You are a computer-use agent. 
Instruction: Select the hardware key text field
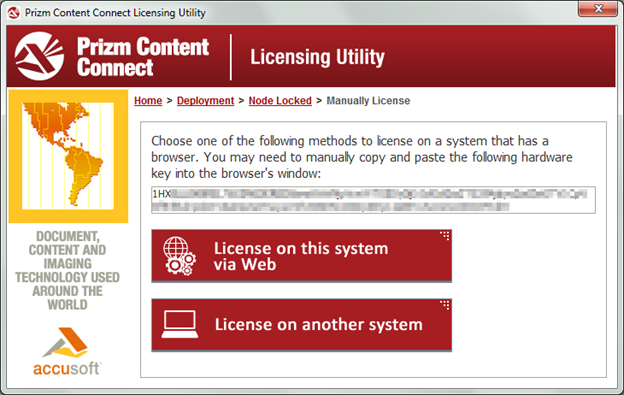pos(373,200)
